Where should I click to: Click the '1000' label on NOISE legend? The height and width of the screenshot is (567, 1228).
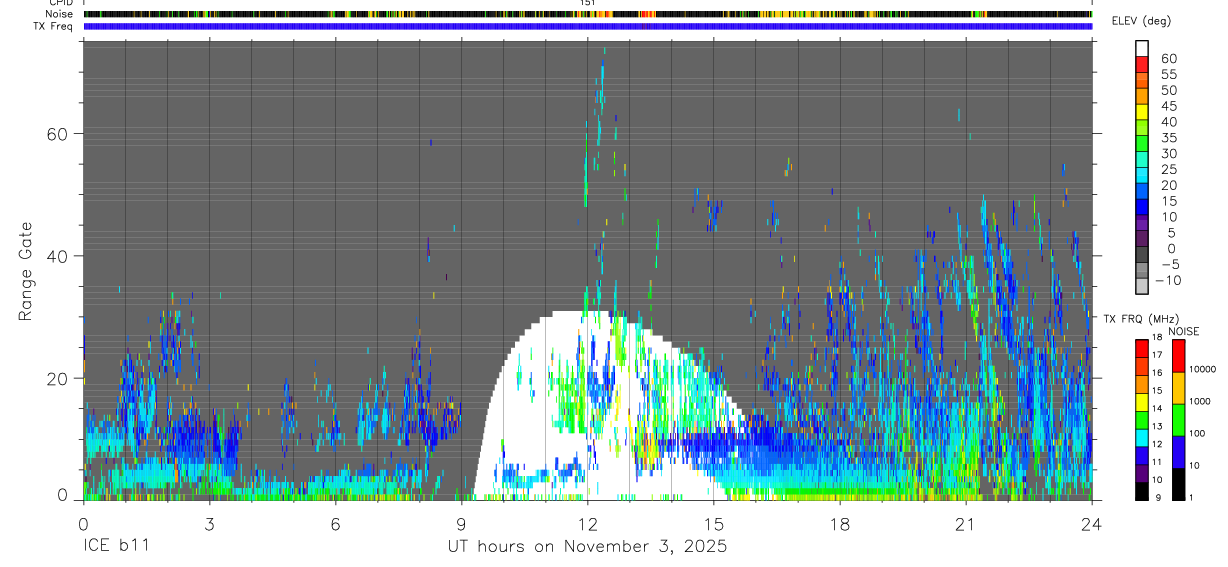tap(1200, 402)
